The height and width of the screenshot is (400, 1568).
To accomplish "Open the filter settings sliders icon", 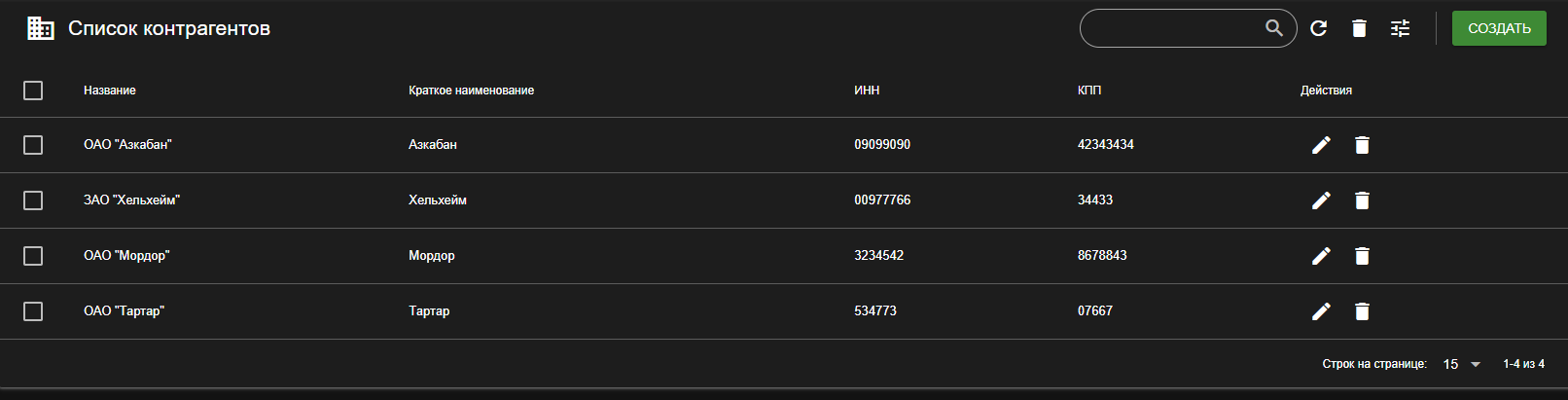I will (x=1400, y=28).
